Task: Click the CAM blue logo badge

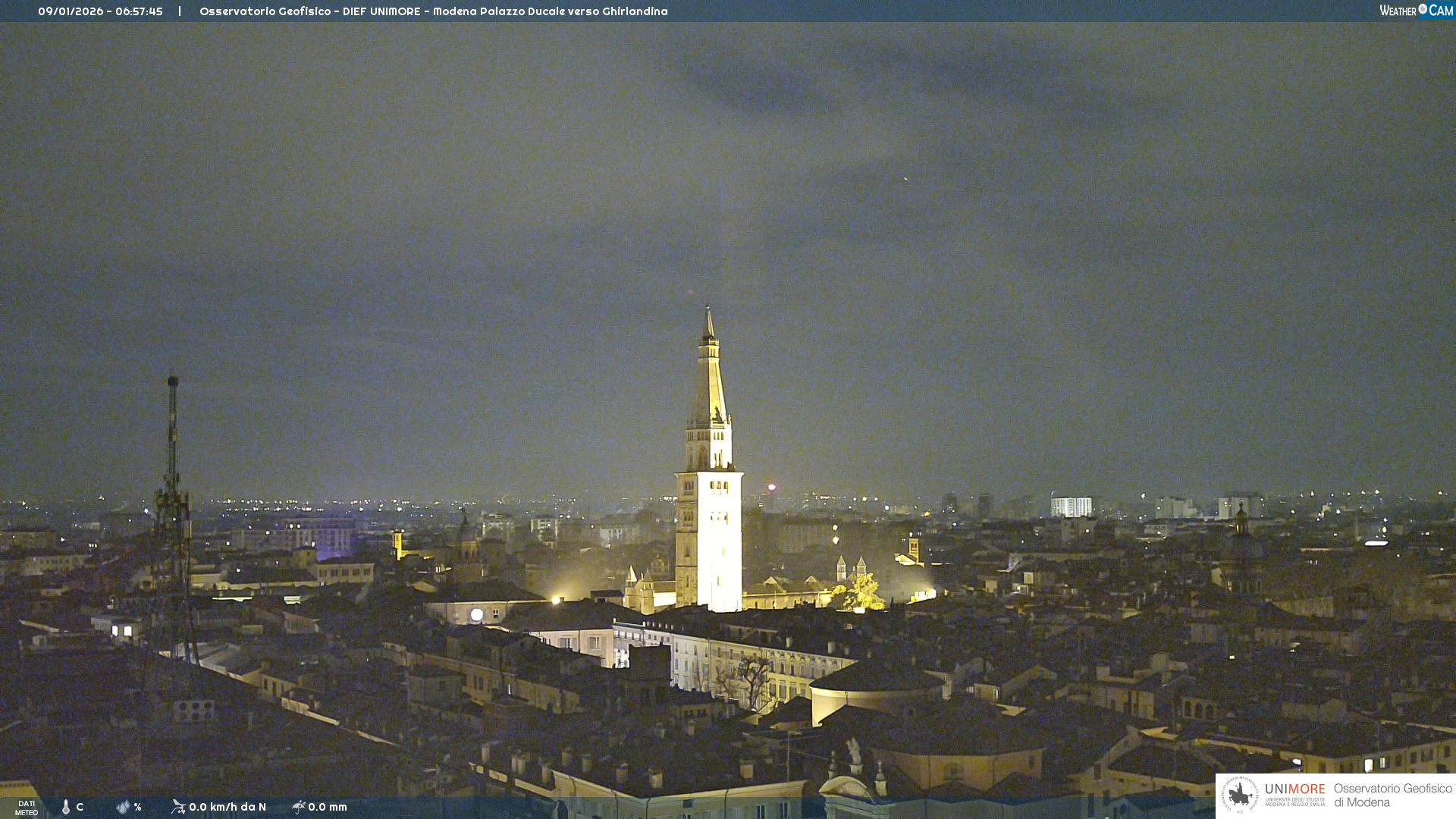Action: (1441, 11)
